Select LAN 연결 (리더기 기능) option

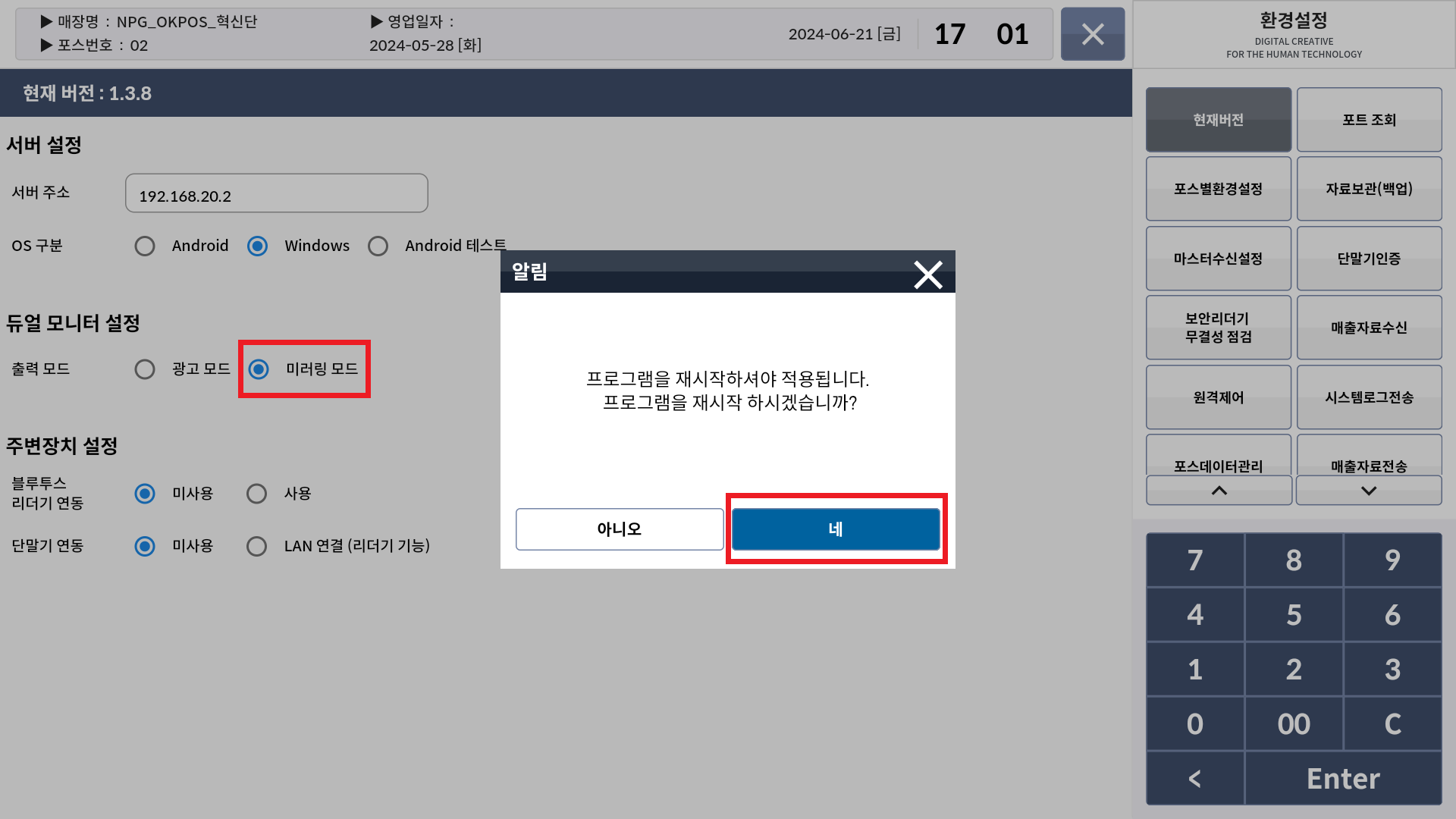(x=257, y=546)
